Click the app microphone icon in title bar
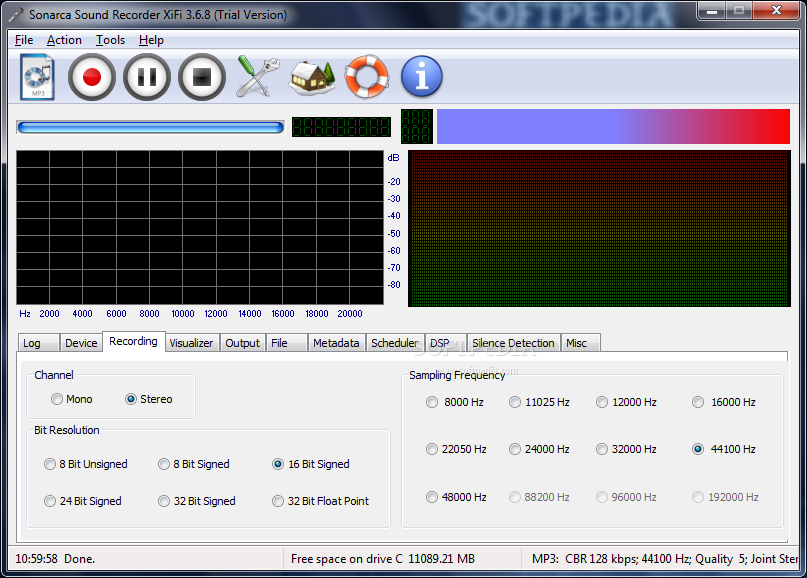Viewport: 807px width, 578px height. (16, 14)
